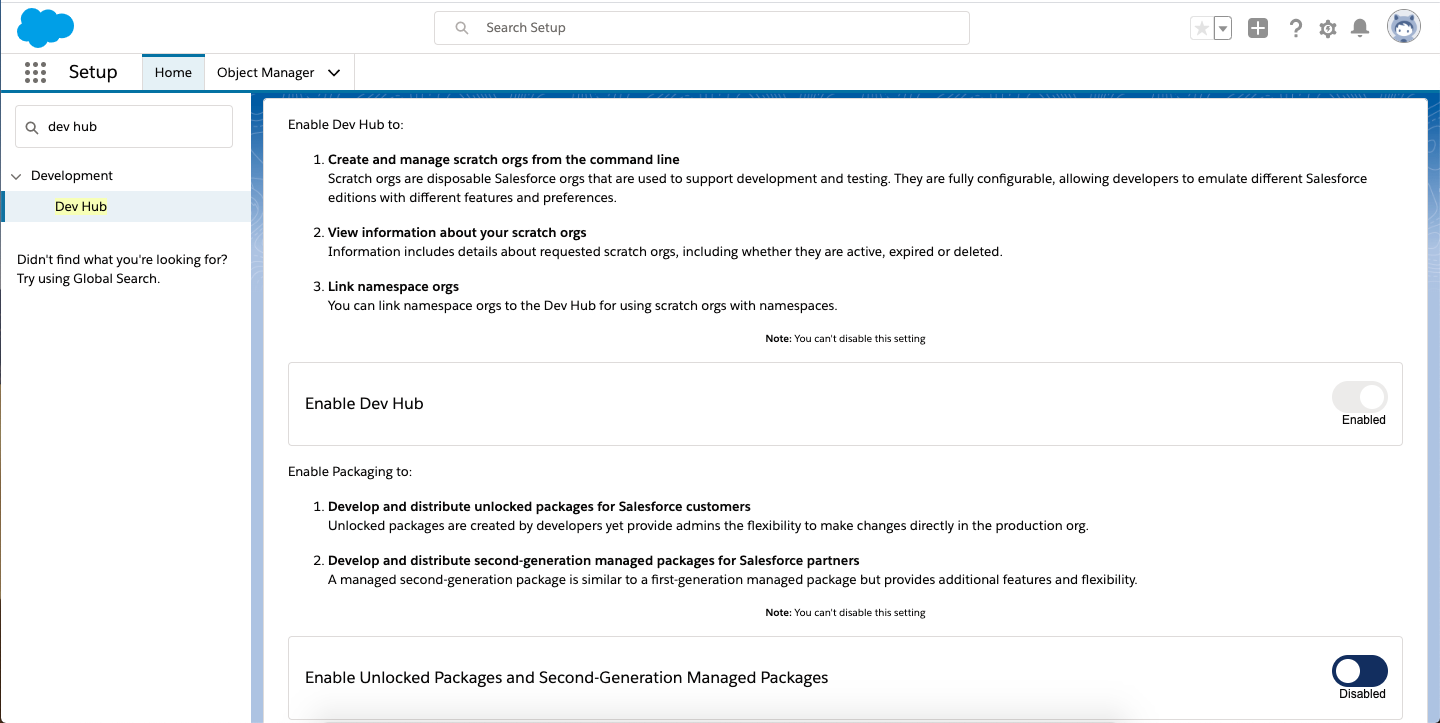Open the favorites list dropdown arrow

1223,28
